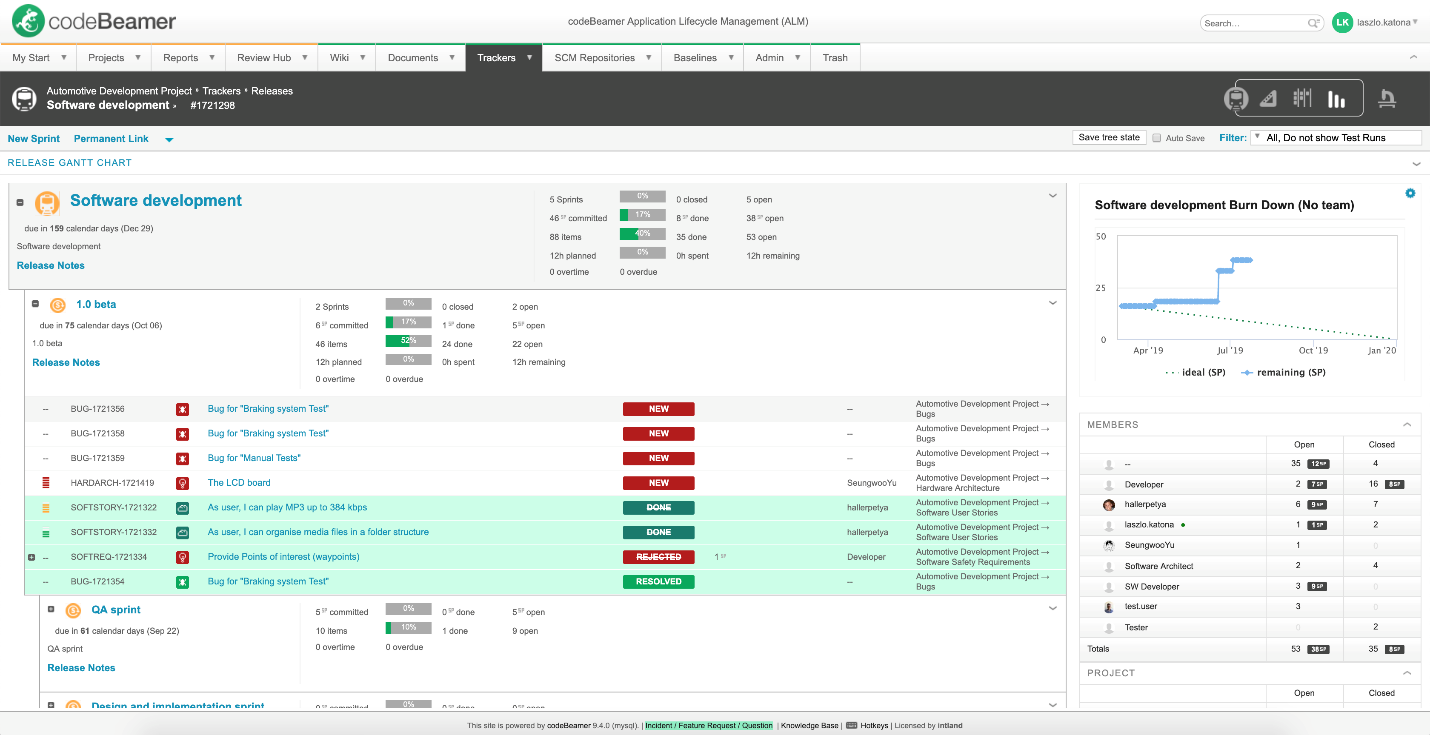This screenshot has height=735, width=1430.
Task: Click the train icon beside Software development #1721298
Action: [25, 98]
